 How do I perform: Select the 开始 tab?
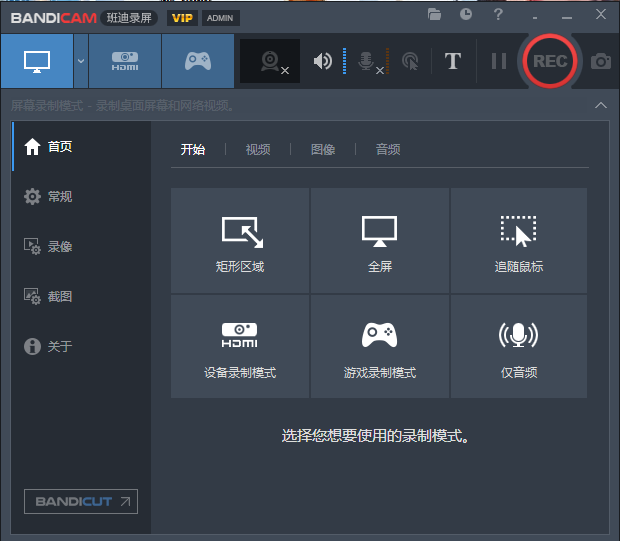pyautogui.click(x=193, y=149)
